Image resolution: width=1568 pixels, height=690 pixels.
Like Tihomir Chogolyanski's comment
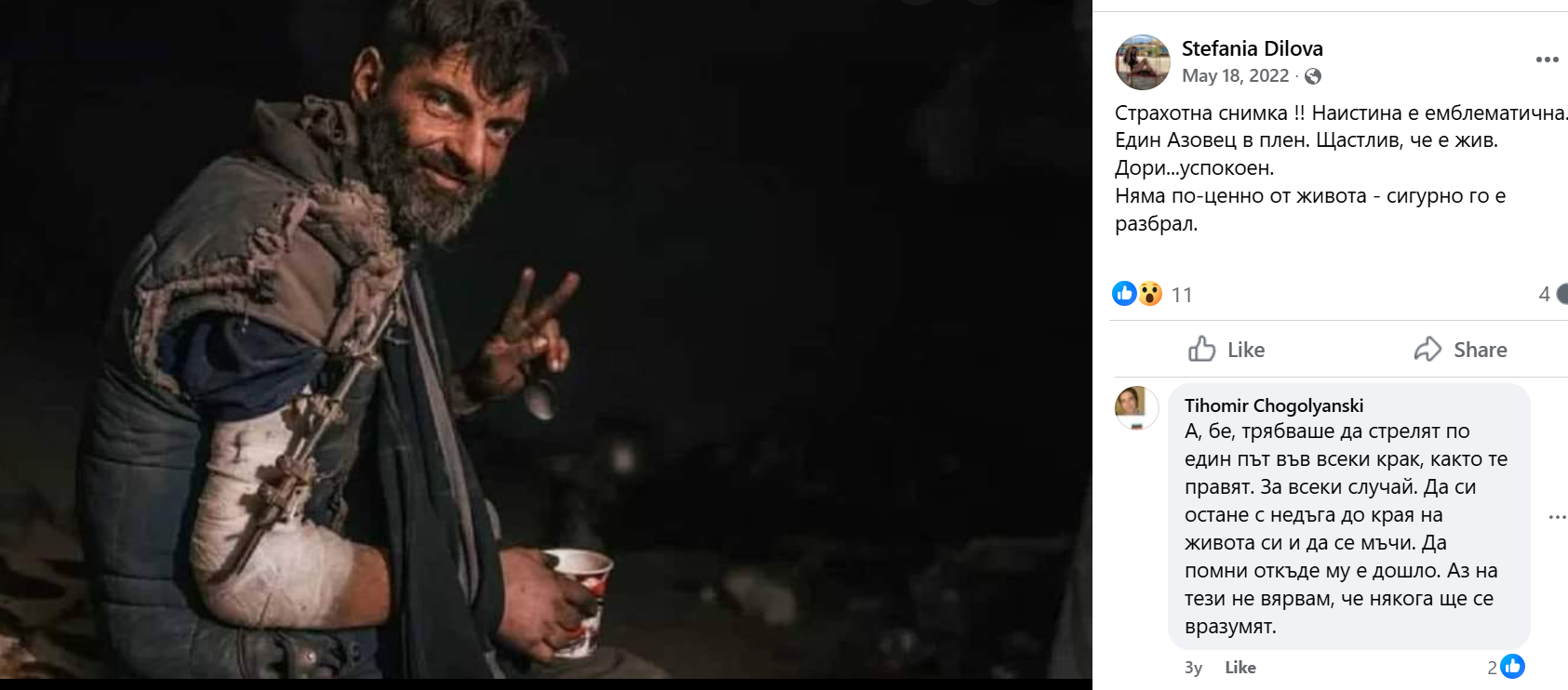tap(1240, 667)
